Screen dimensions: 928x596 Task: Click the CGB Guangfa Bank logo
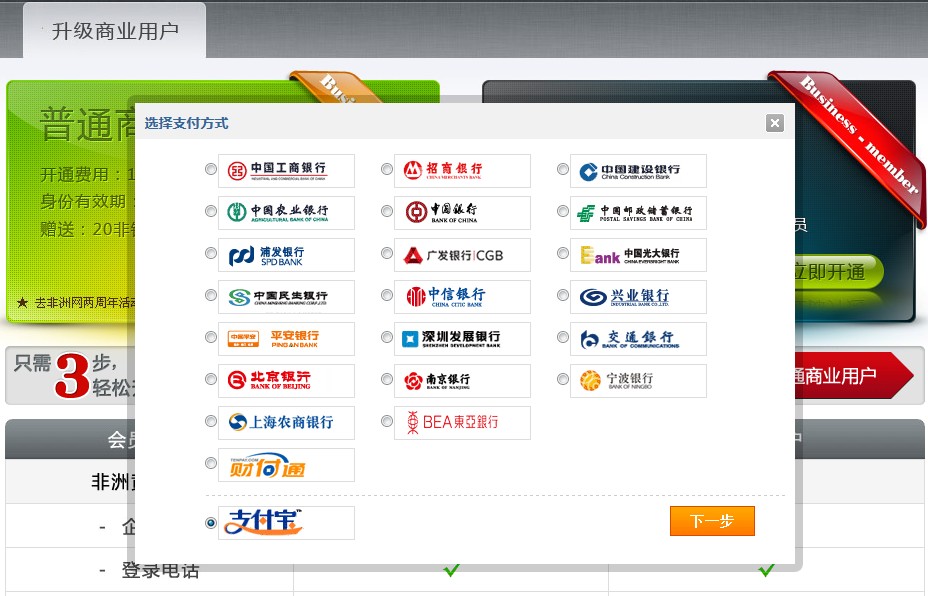462,255
